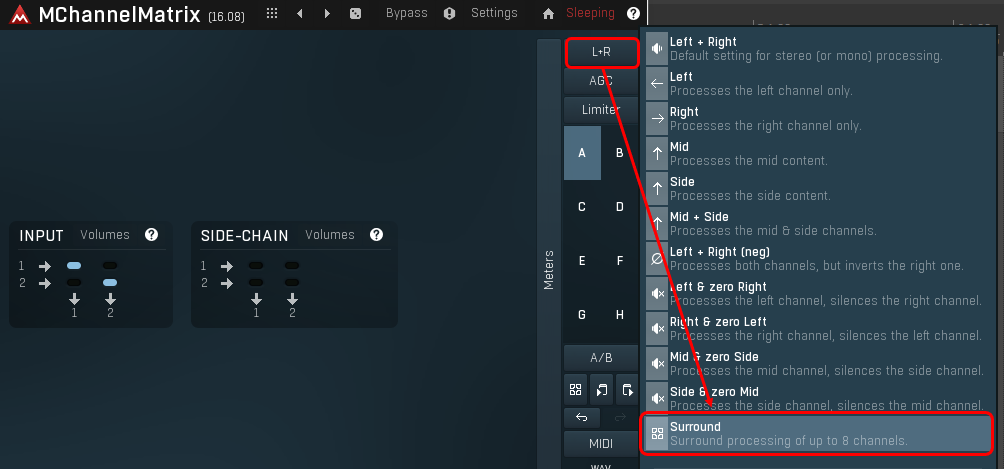Open the SIDE-CHAIN panel help icon
The width and height of the screenshot is (1004, 469).
(376, 234)
